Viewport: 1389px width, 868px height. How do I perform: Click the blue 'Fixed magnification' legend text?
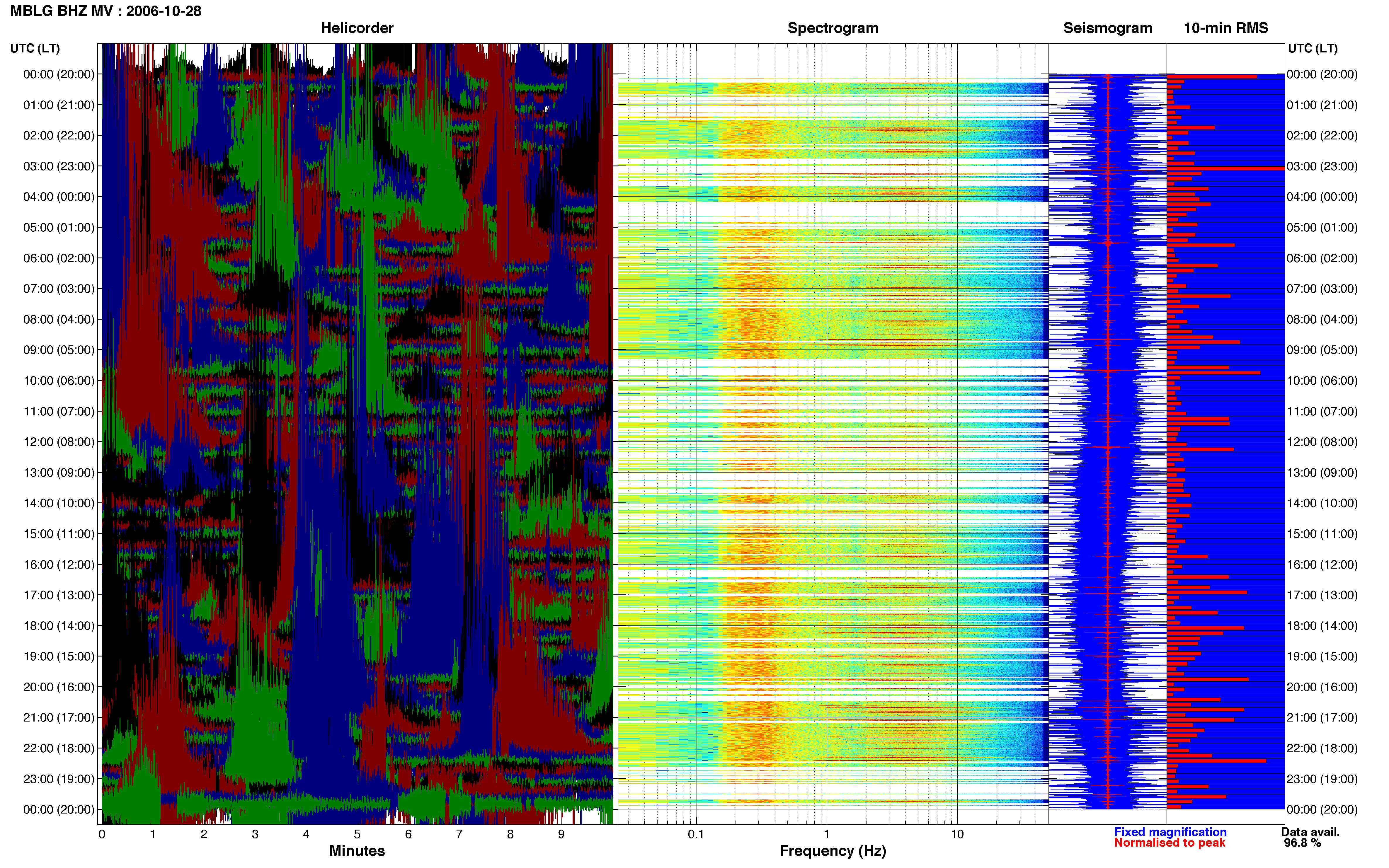coord(1170,832)
